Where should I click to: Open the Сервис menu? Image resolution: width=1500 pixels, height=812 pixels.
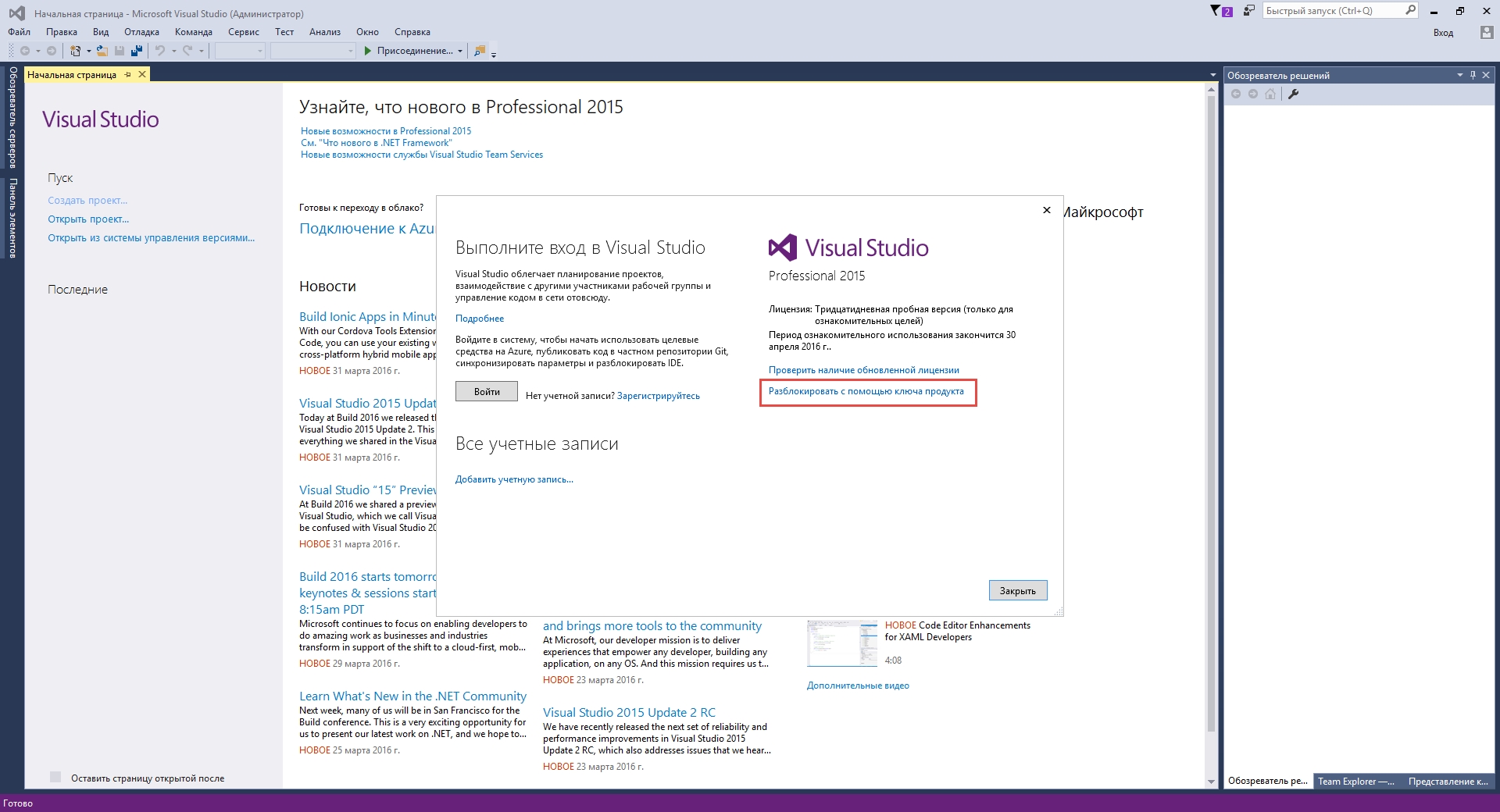tap(244, 32)
